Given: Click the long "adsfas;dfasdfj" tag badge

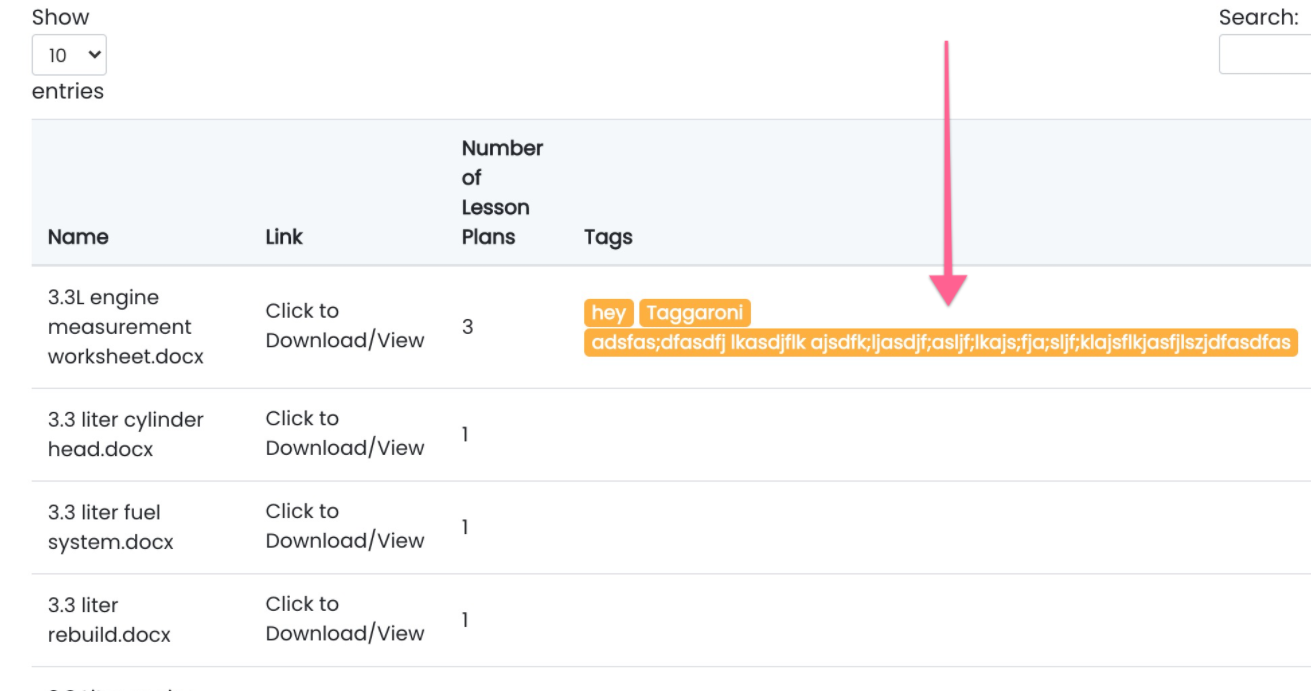Looking at the screenshot, I should [x=940, y=343].
